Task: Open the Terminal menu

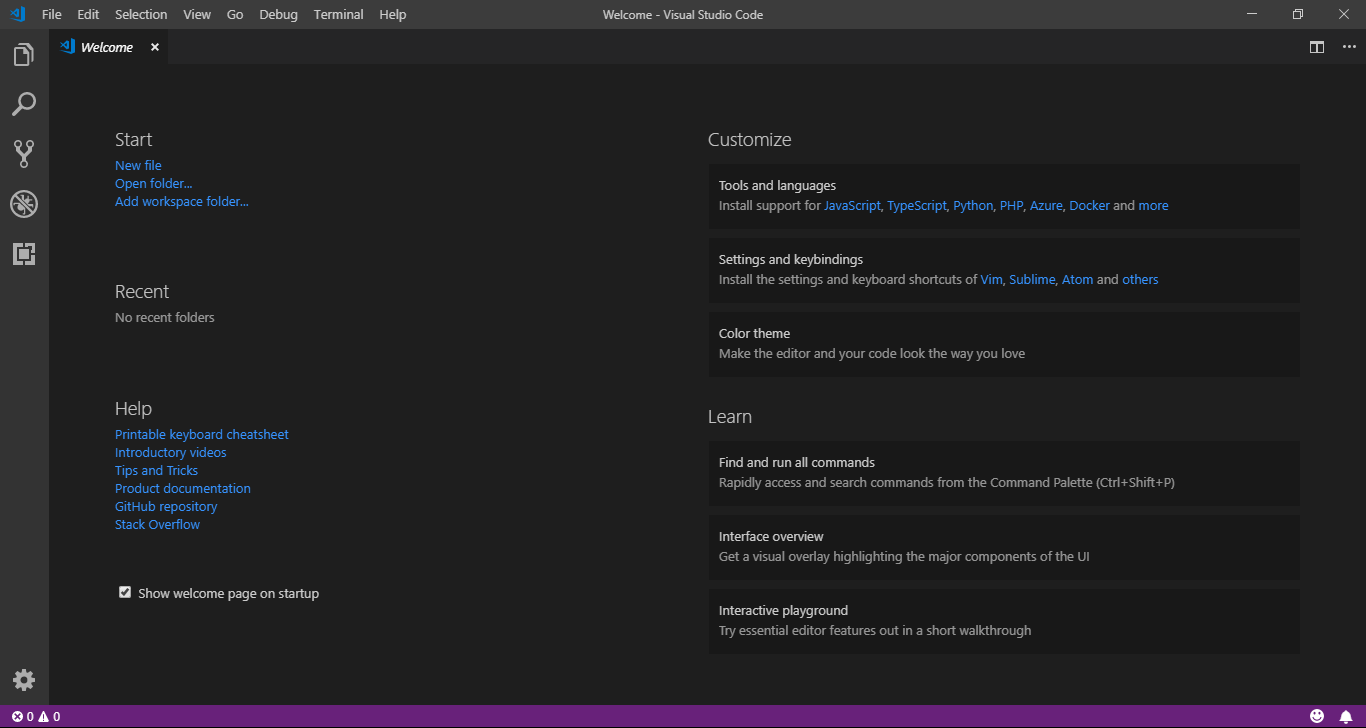Action: click(336, 15)
